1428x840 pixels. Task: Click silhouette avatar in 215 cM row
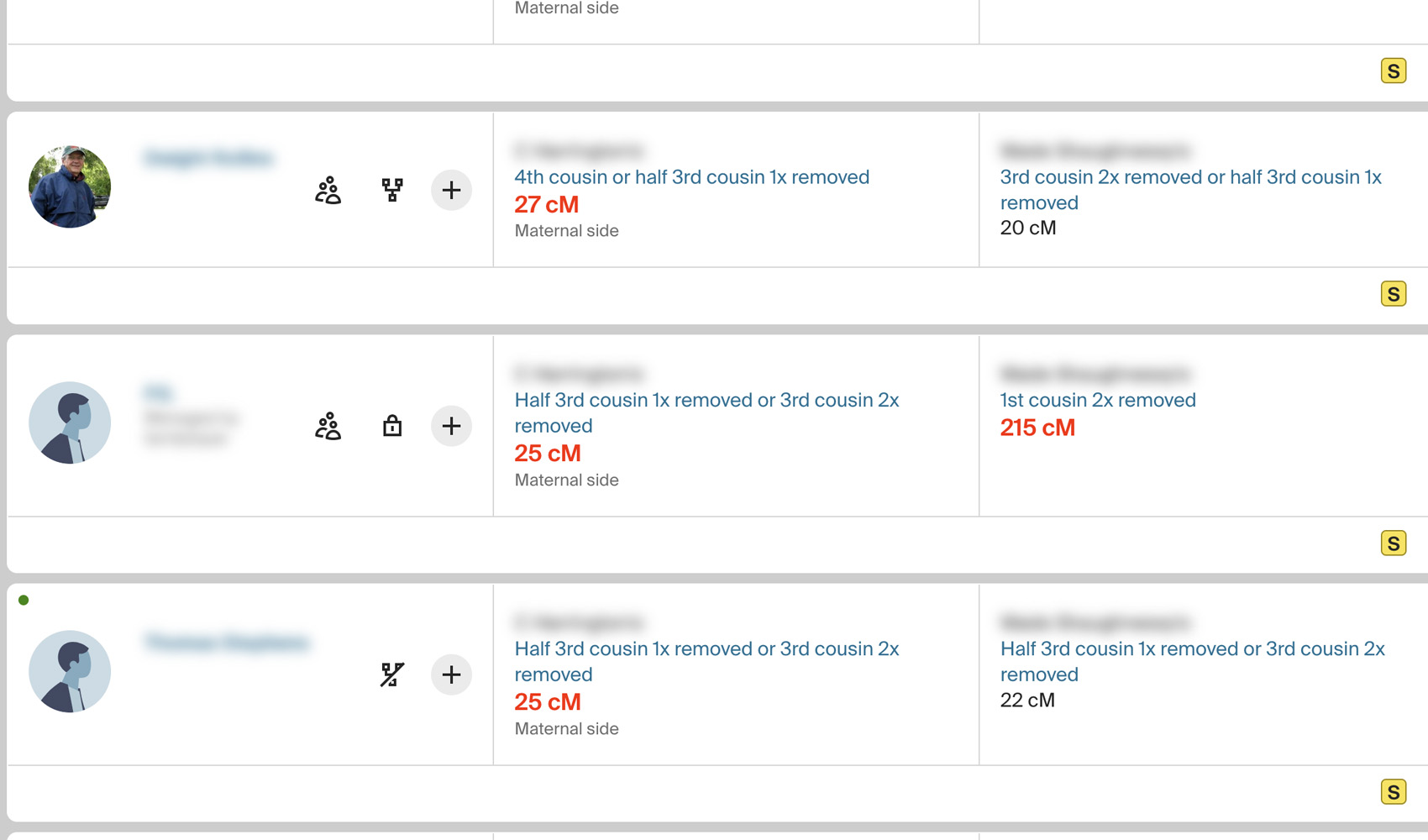coord(70,423)
